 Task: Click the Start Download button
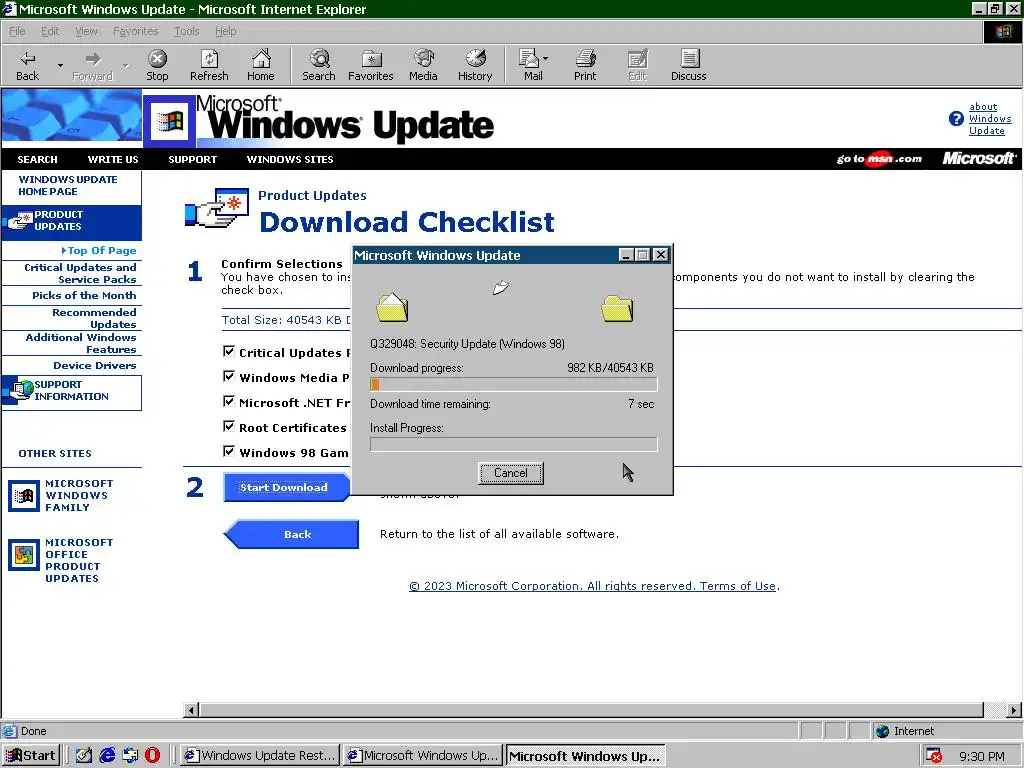(x=285, y=487)
